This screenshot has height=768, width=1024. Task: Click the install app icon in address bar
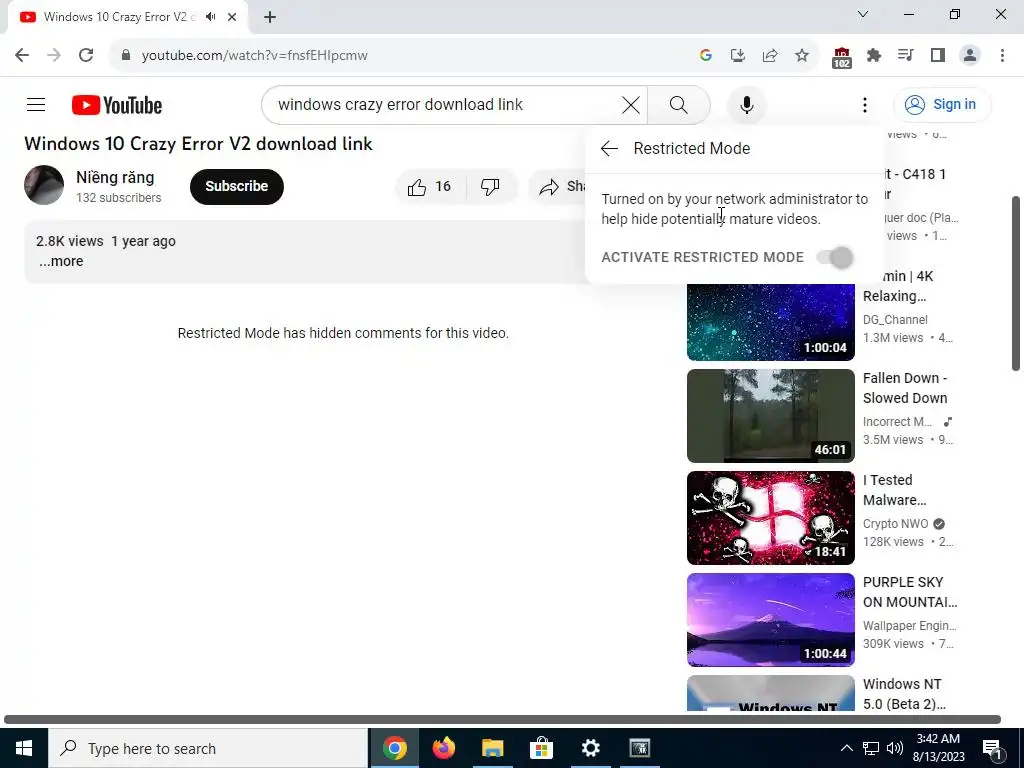737,56
